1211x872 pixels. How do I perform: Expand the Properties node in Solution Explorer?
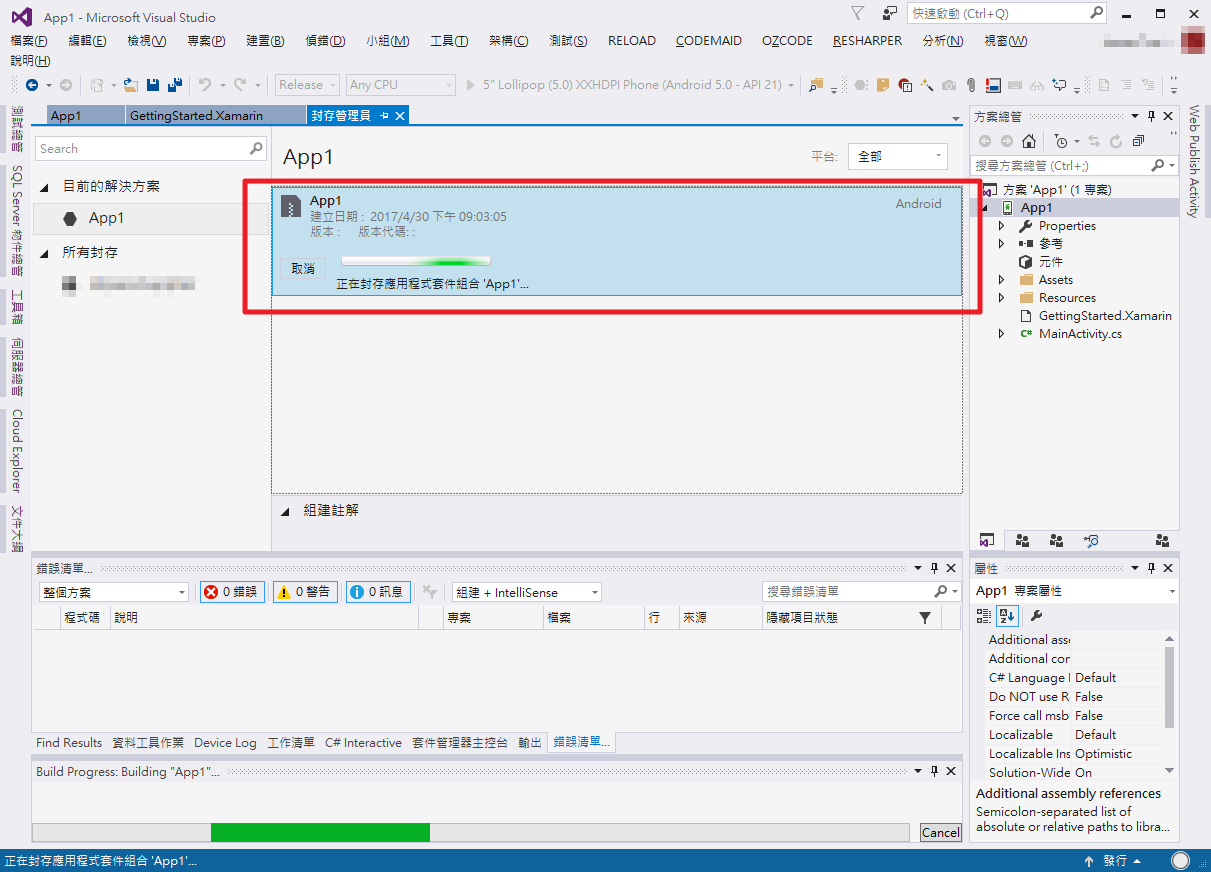coord(1001,226)
